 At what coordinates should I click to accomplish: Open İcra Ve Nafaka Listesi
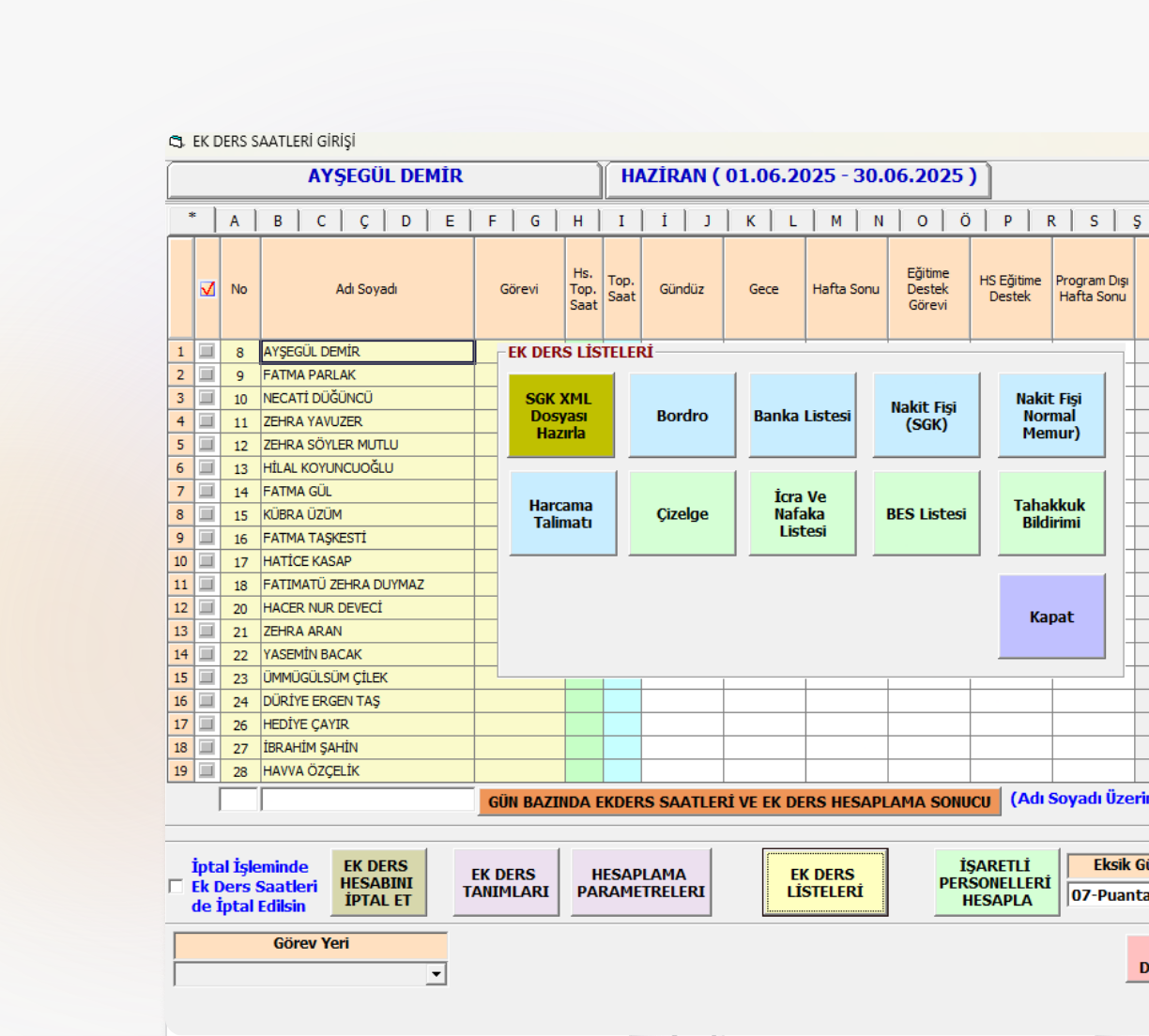coord(802,513)
